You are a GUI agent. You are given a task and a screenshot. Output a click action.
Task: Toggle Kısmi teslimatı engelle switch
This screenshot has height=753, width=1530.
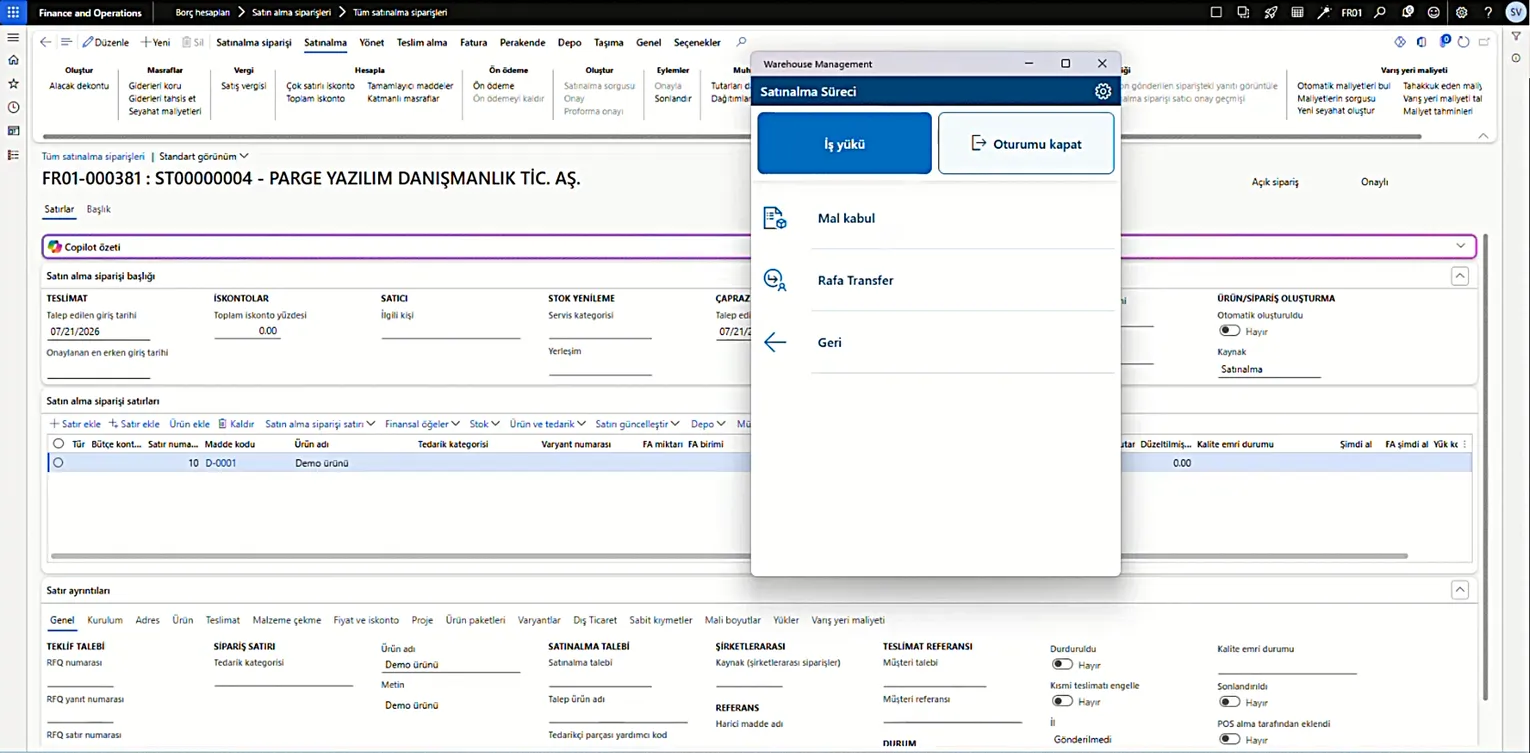point(1062,701)
